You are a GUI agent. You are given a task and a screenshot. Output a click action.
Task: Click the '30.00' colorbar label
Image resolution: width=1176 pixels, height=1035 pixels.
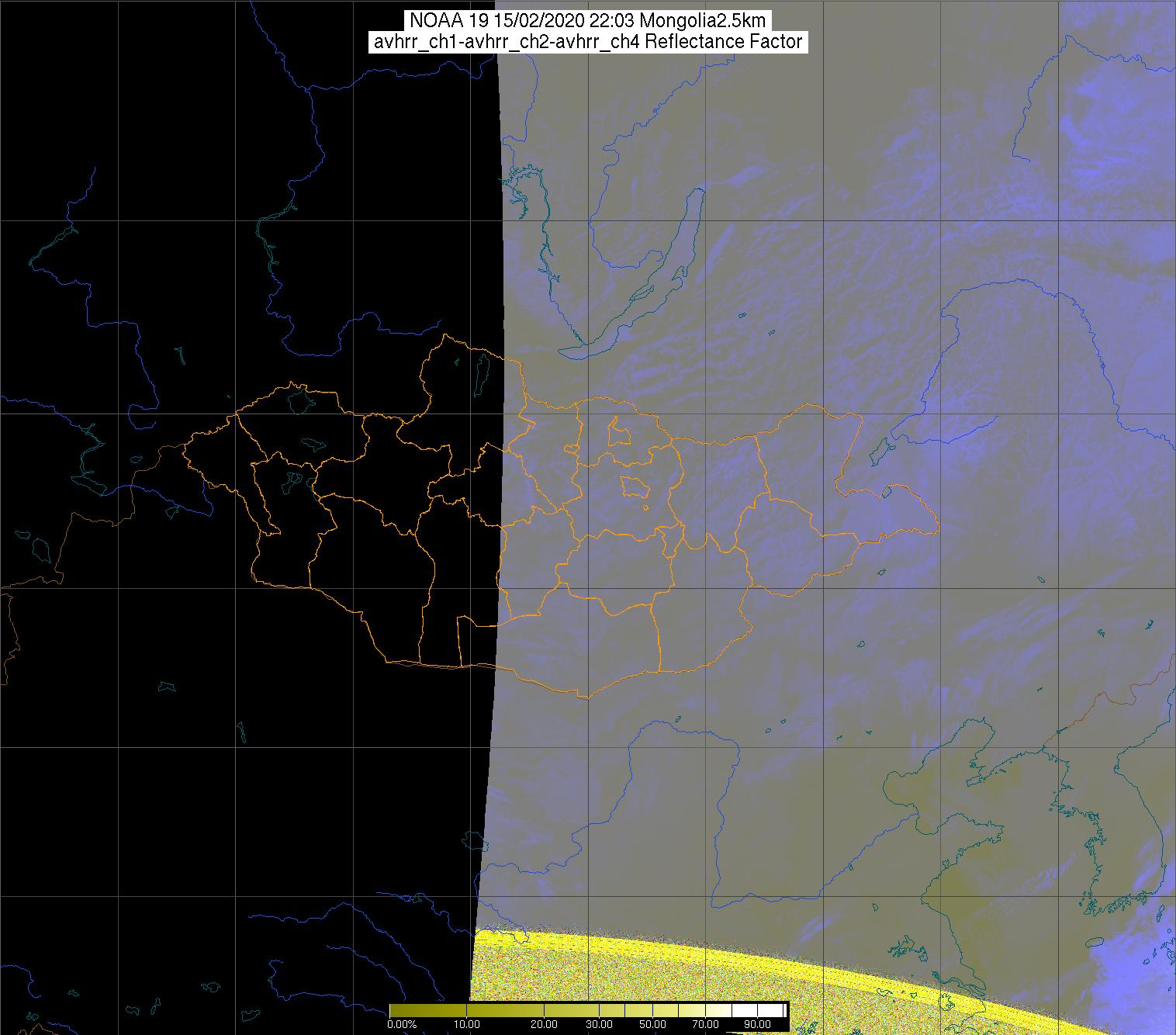tap(600, 1024)
